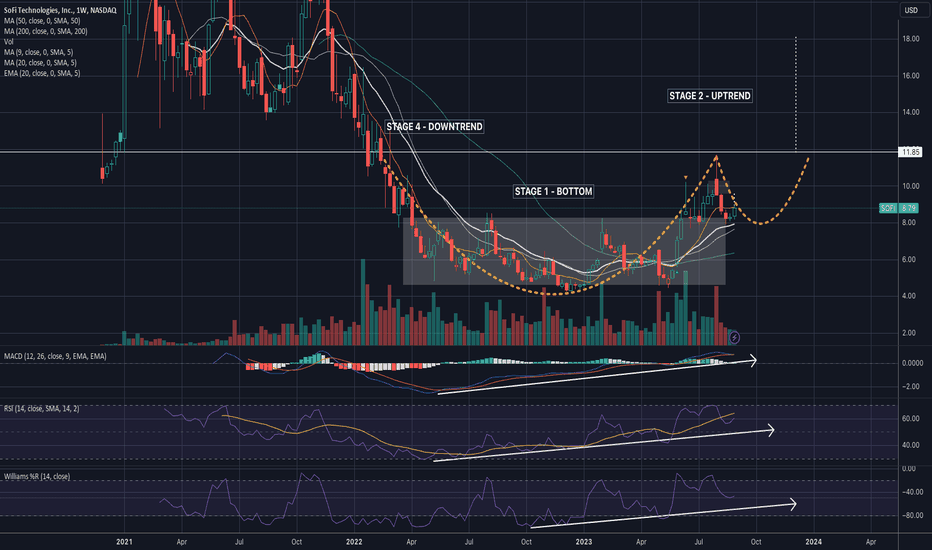This screenshot has width=932, height=550.
Task: Click 2021 on the time axis
Action: click(124, 542)
